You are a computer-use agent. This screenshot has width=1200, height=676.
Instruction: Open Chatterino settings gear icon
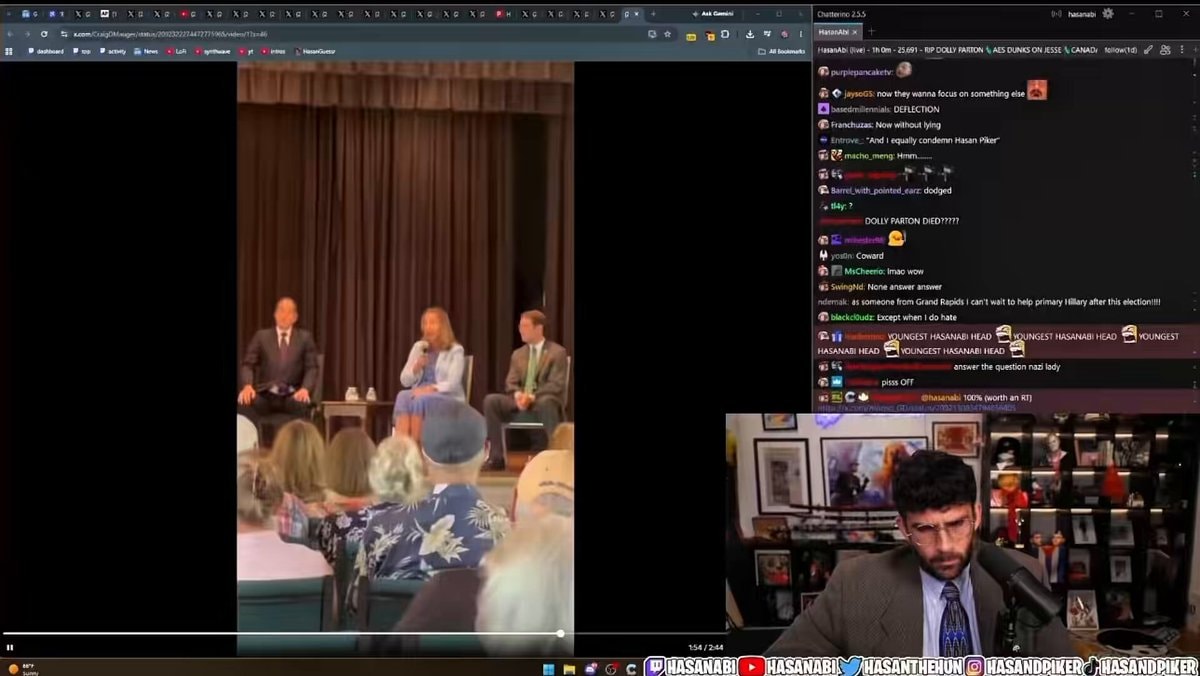[1107, 14]
